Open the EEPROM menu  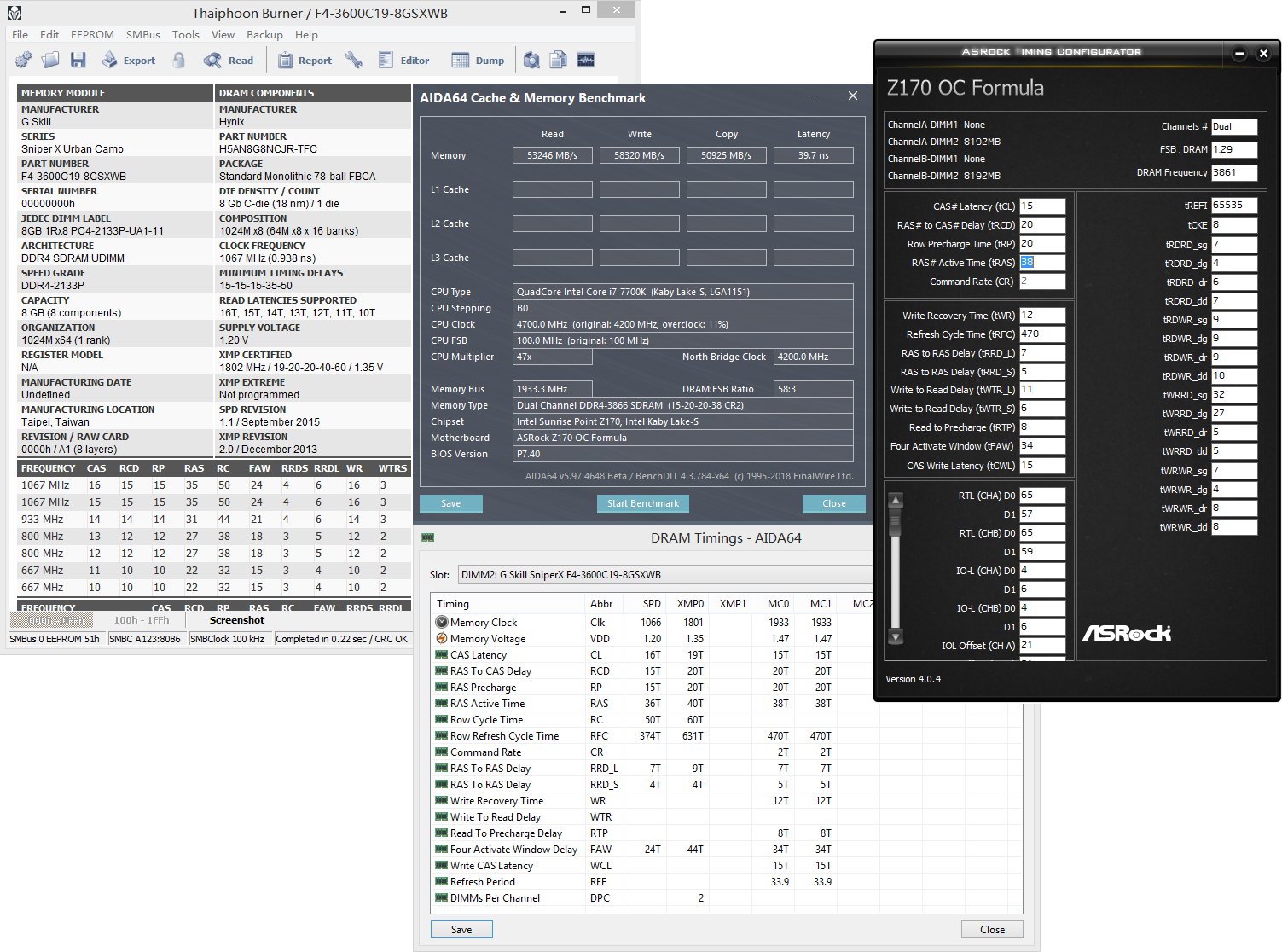(92, 35)
